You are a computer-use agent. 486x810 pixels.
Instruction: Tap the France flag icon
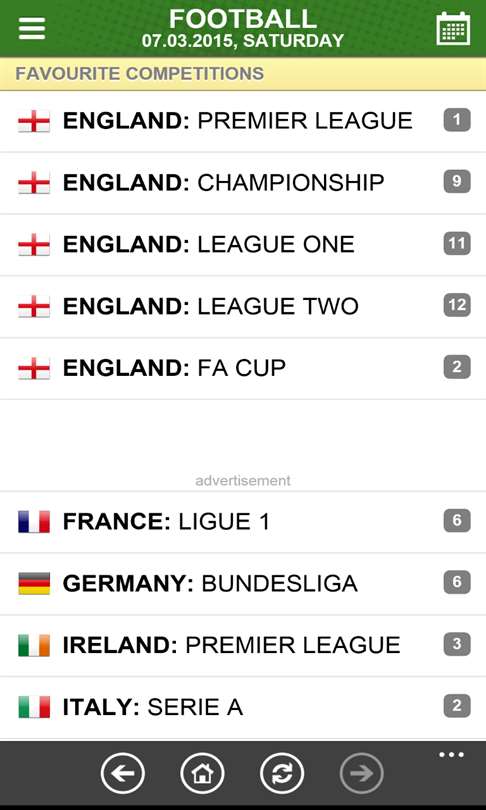pos(34,522)
